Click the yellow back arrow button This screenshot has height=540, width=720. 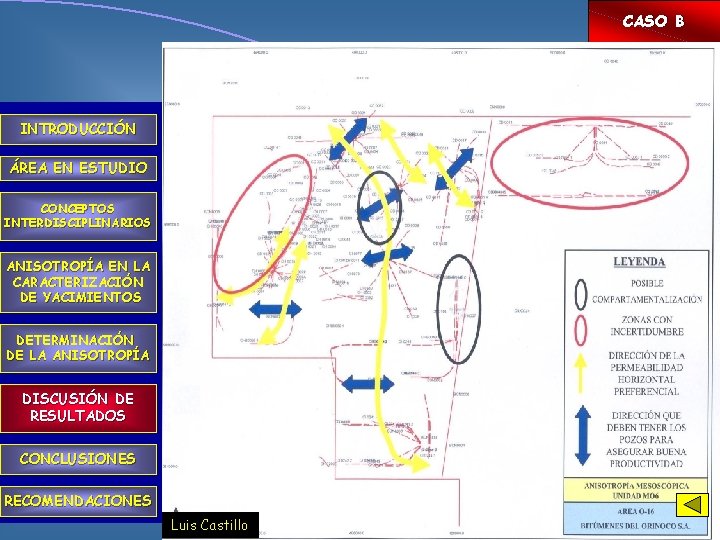692,505
